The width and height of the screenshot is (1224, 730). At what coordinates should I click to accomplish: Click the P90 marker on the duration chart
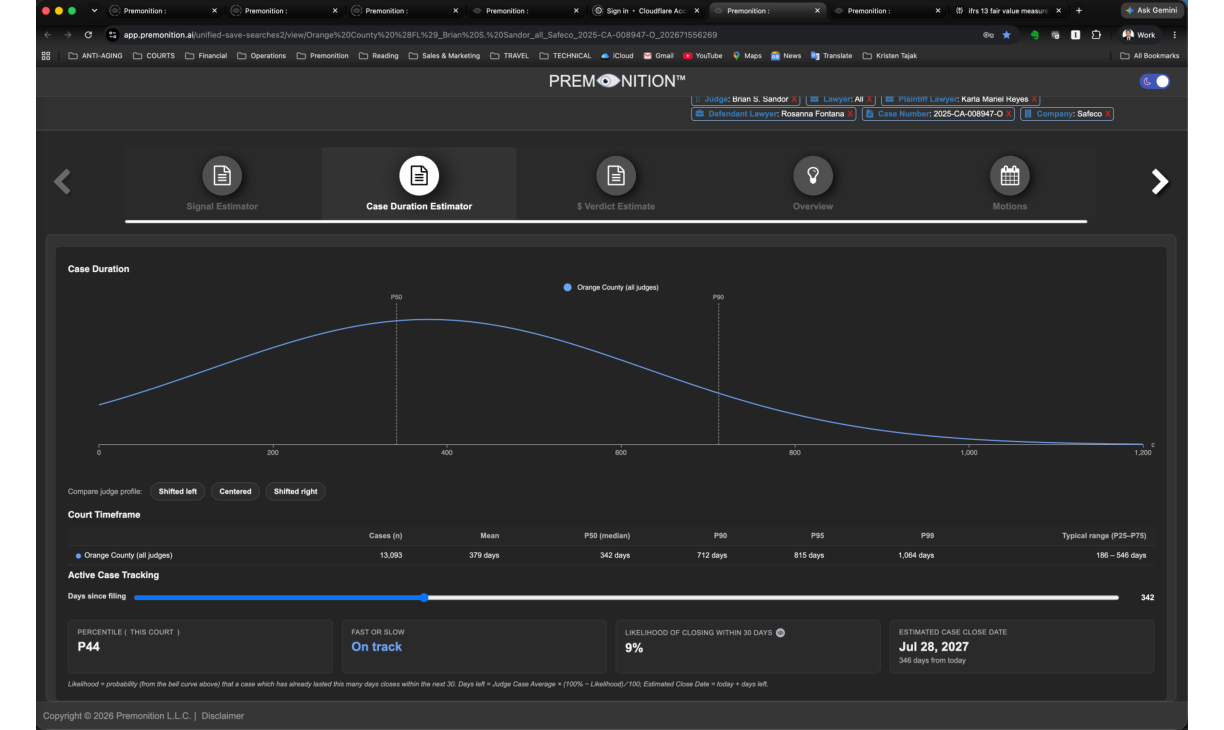[x=718, y=297]
